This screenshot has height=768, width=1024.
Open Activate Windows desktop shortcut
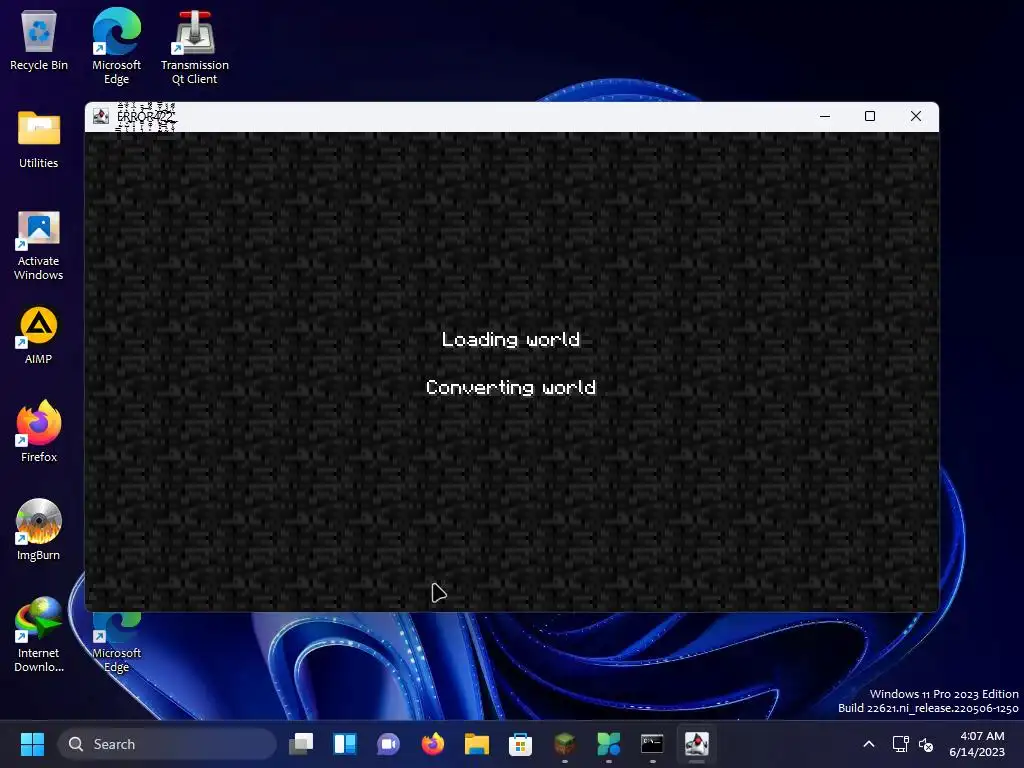(x=39, y=246)
